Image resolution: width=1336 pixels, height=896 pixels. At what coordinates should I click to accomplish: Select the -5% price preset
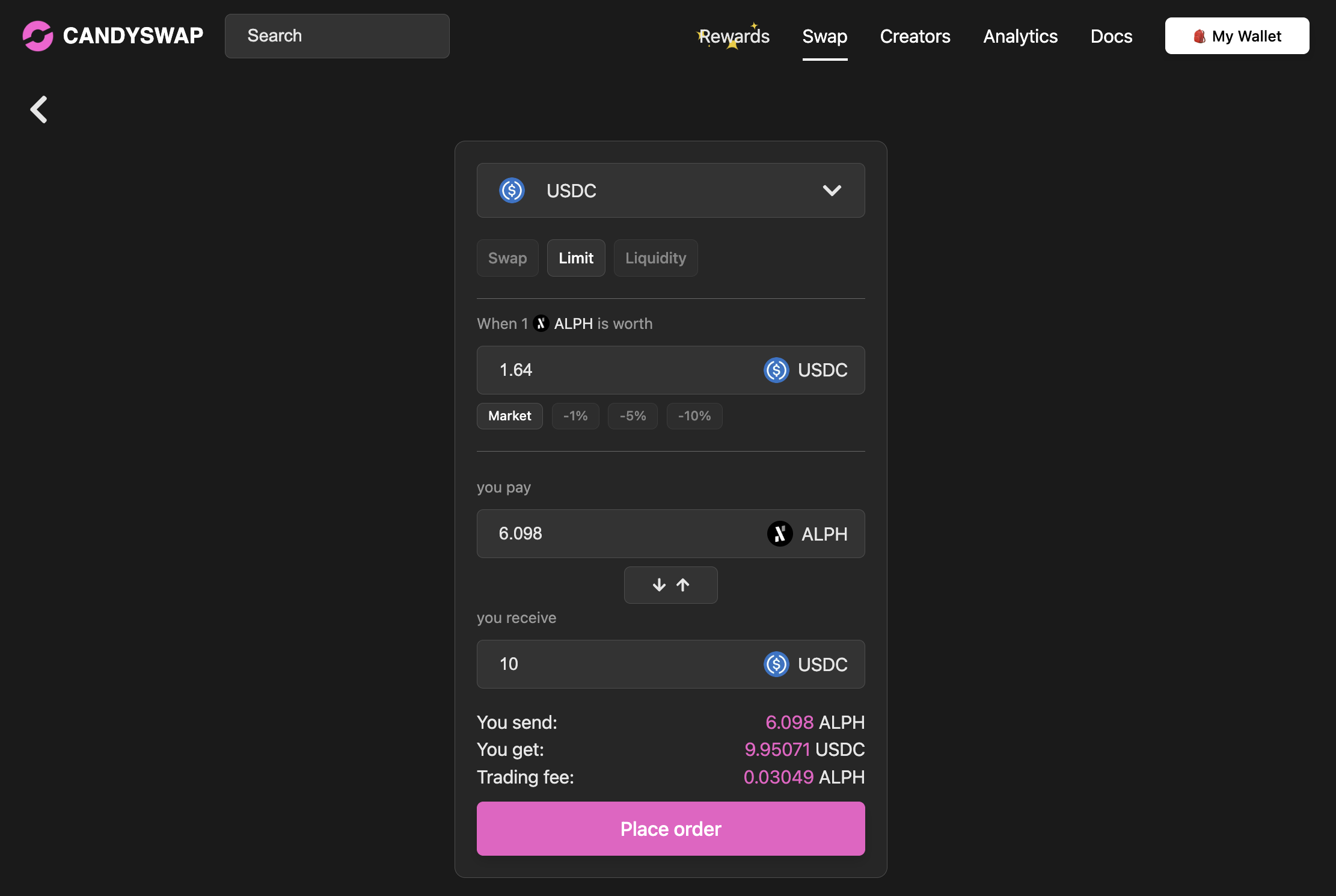[633, 416]
